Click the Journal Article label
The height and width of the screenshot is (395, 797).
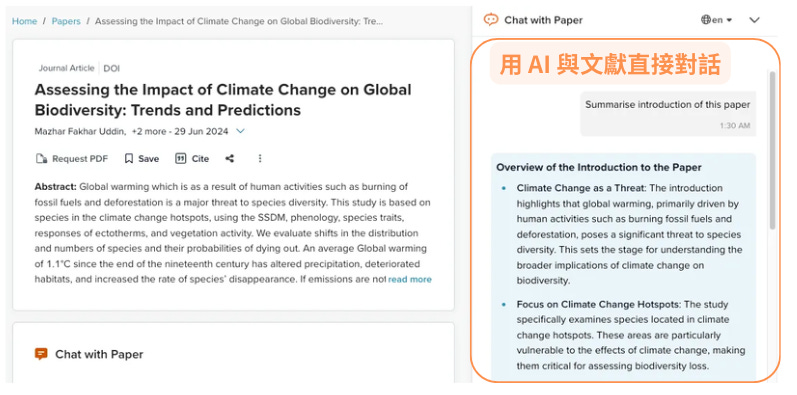(x=67, y=68)
